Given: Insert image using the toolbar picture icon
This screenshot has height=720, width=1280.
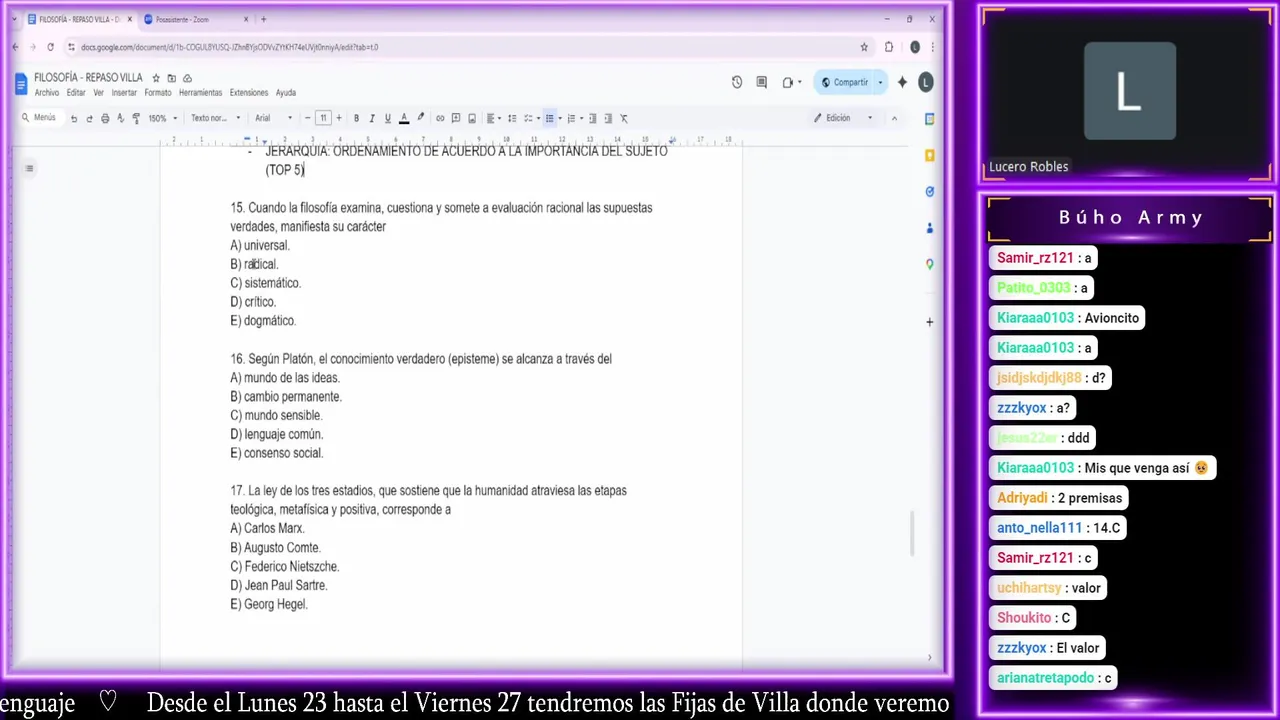Looking at the screenshot, I should pyautogui.click(x=472, y=118).
